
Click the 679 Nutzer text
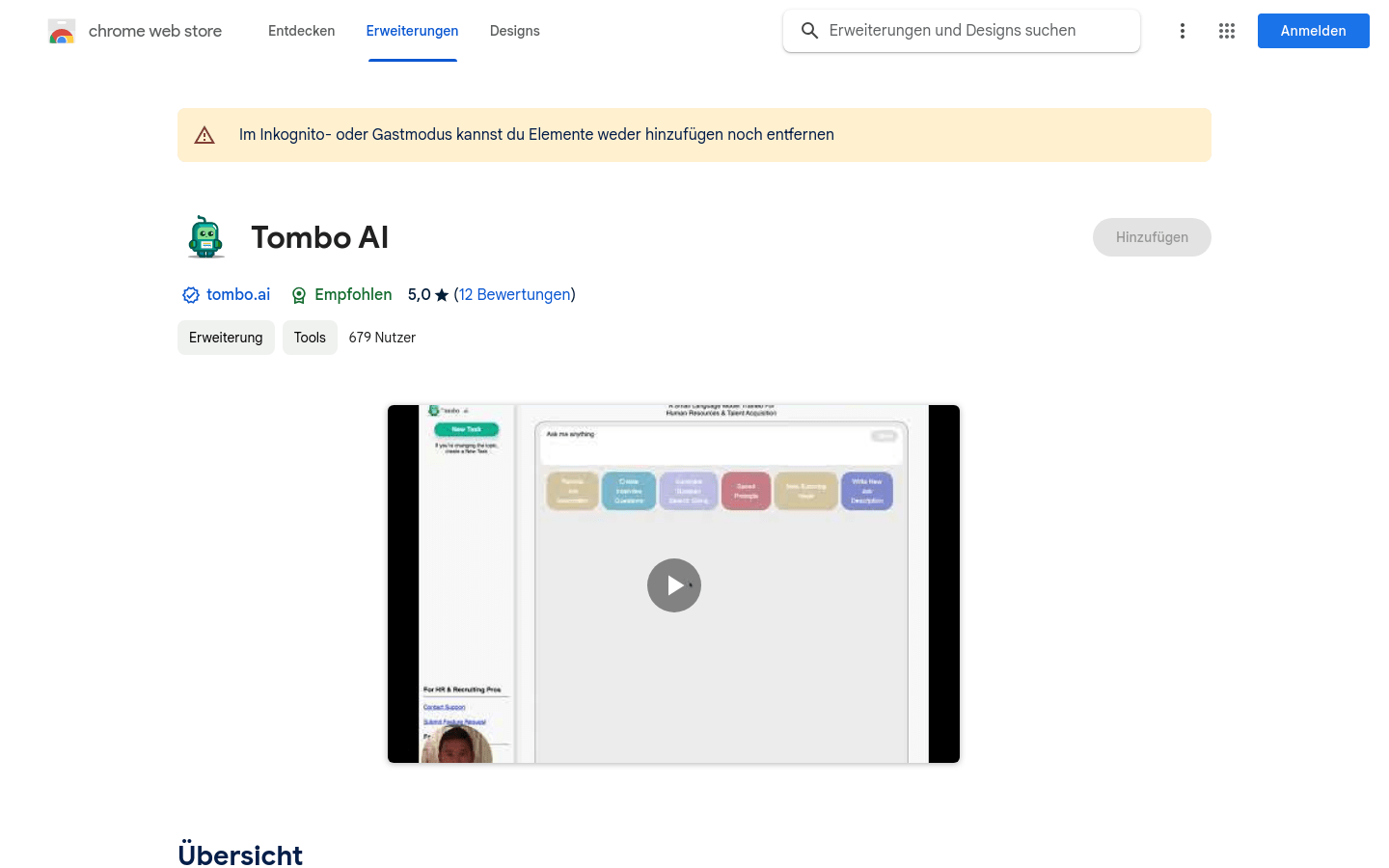point(382,338)
